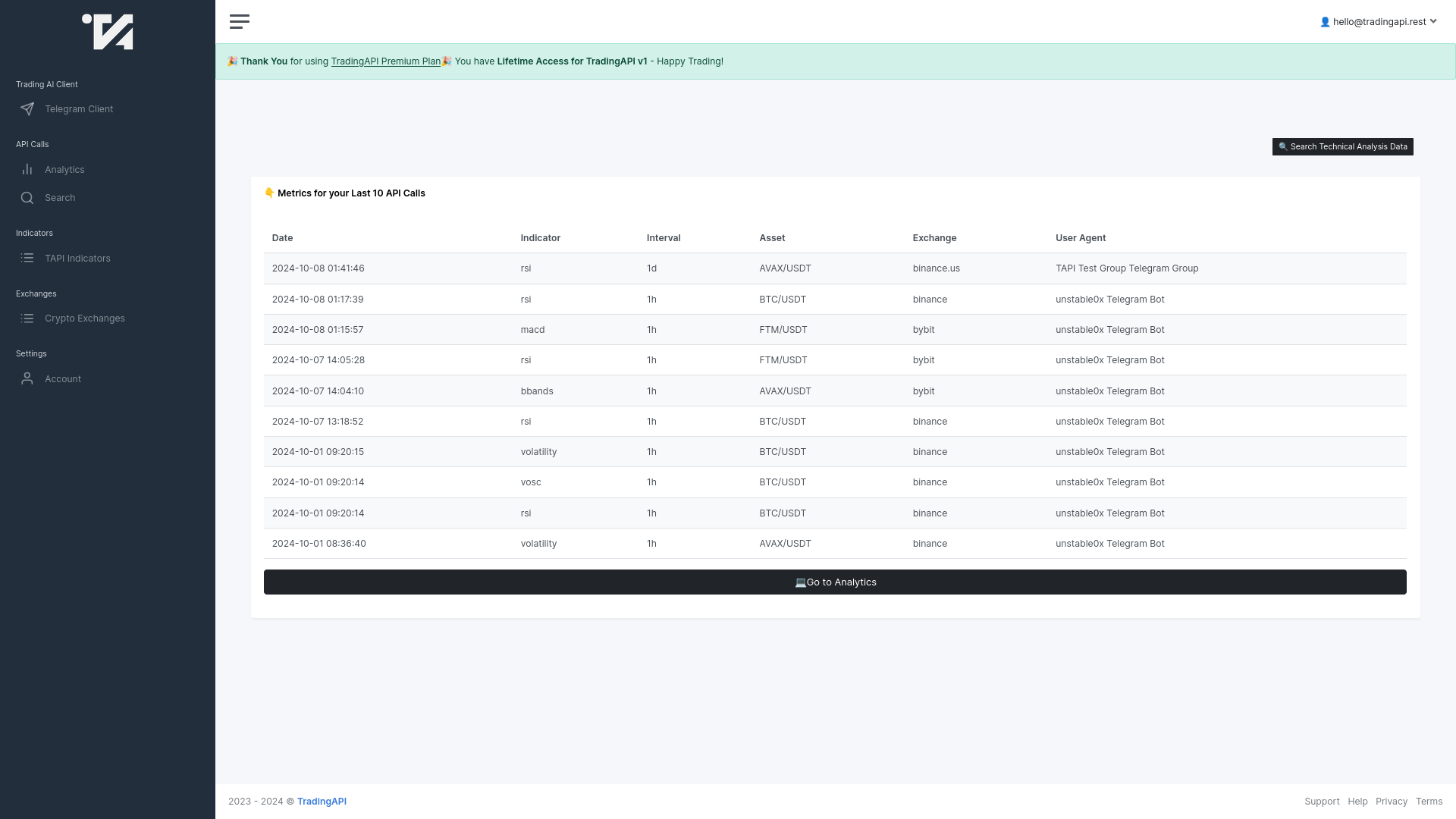The width and height of the screenshot is (1456, 819).
Task: Click the TAPI Indicators list icon
Action: (27, 259)
